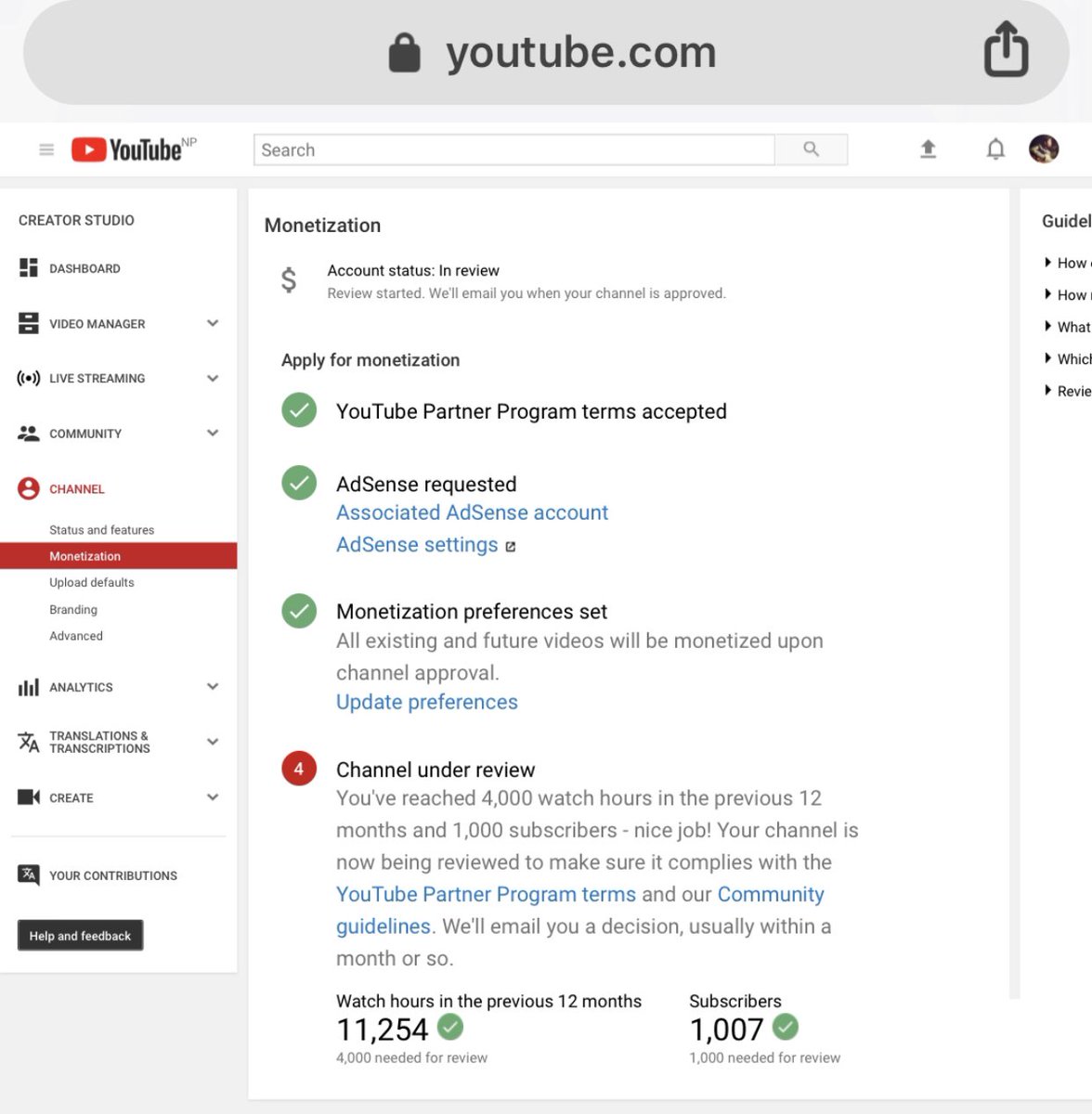Open Branding submenu item
Image resolution: width=1092 pixels, height=1114 pixels.
point(73,610)
